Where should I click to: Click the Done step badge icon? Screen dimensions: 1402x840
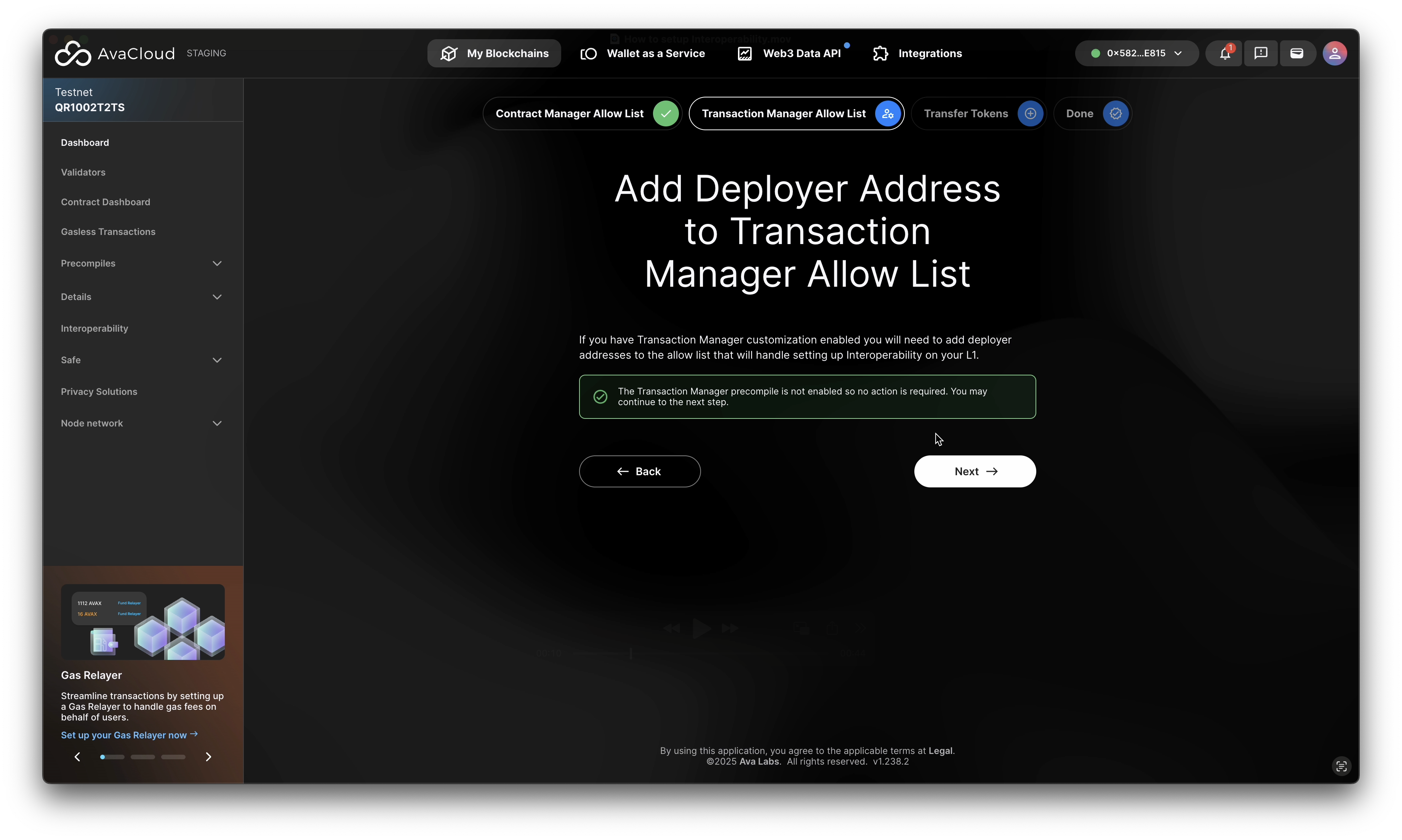coord(1115,114)
